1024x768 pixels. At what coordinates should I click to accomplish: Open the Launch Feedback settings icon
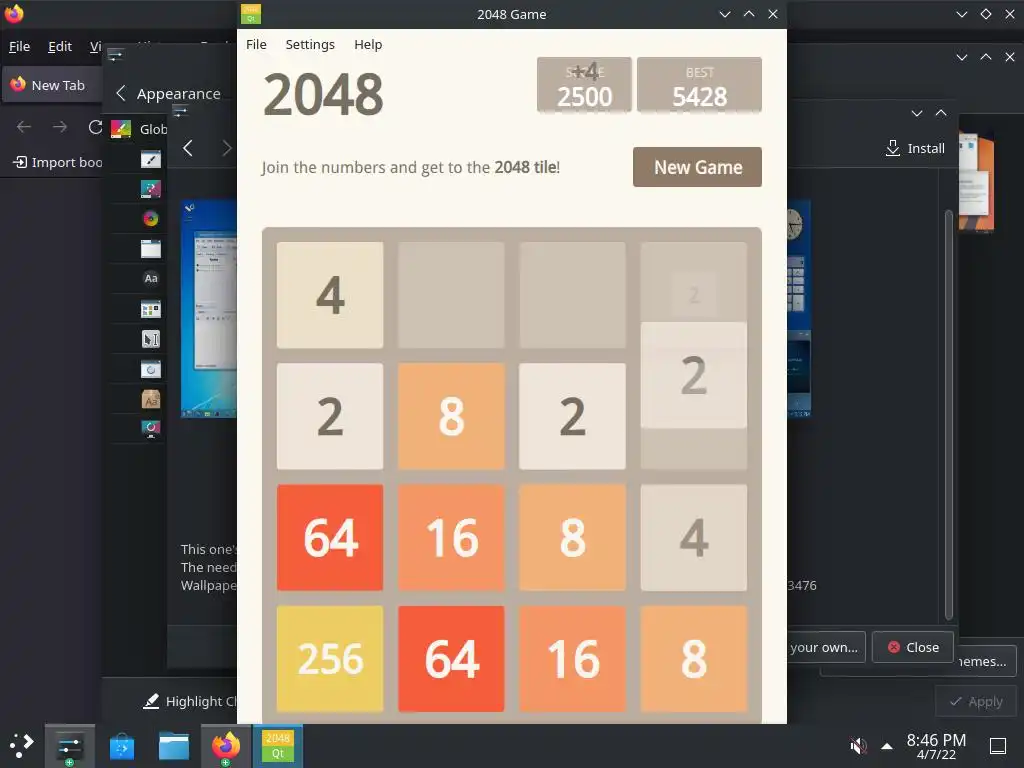pos(151,370)
